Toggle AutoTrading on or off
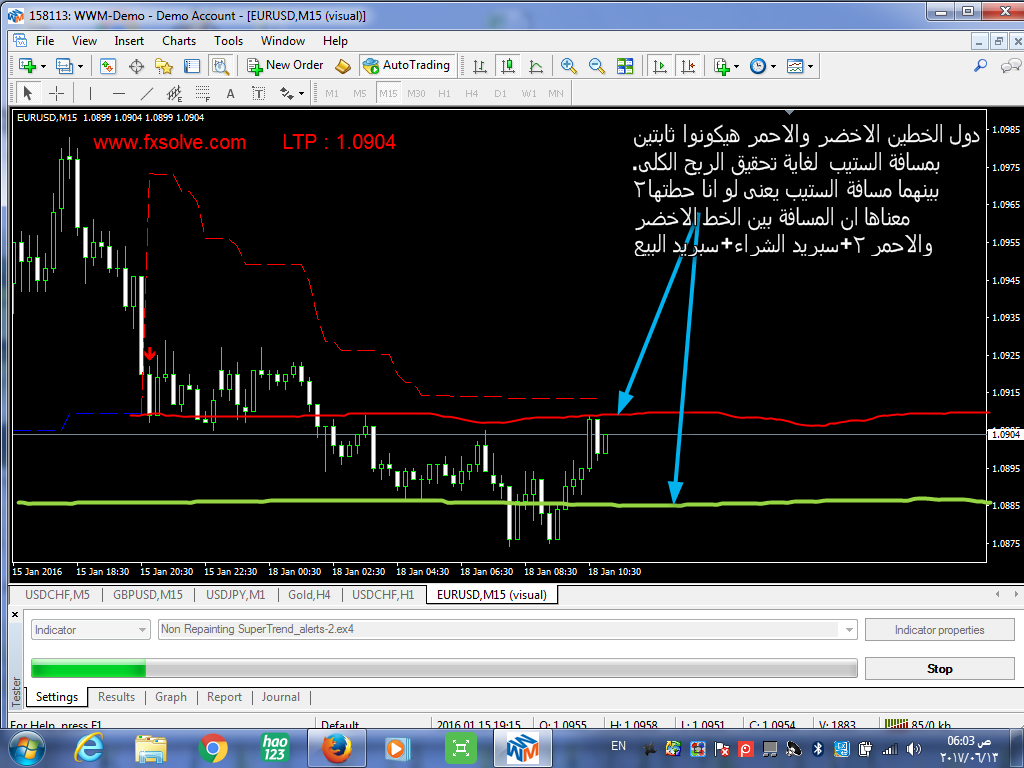 406,65
